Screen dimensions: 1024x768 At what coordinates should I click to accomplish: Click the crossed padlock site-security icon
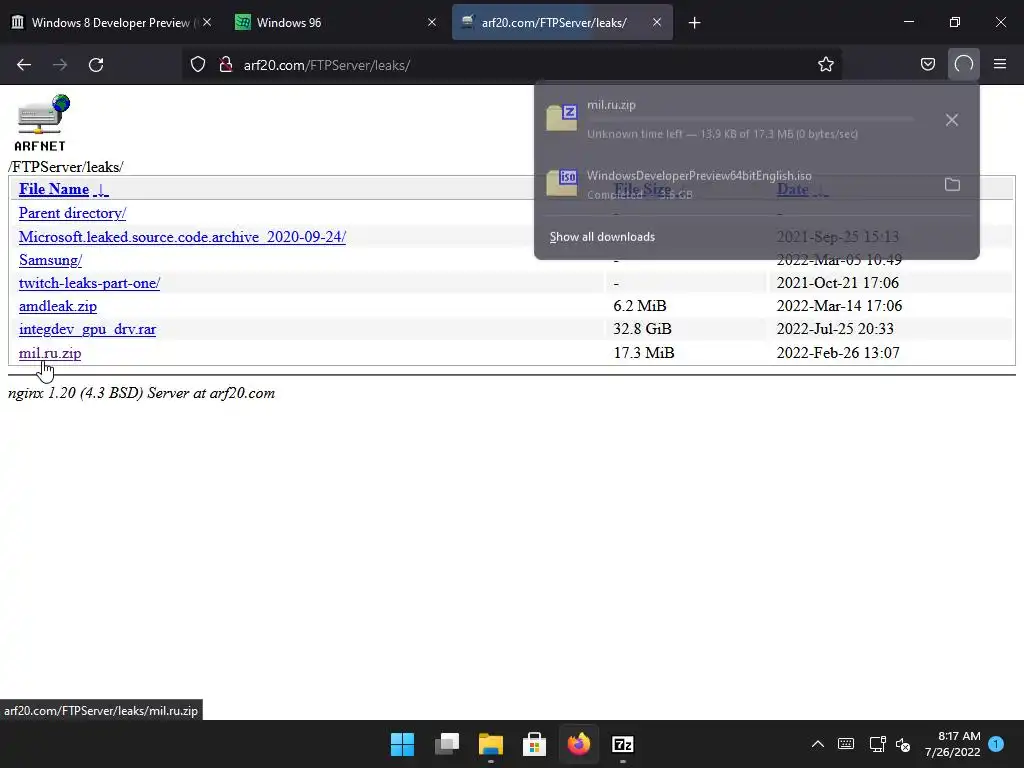pos(226,65)
